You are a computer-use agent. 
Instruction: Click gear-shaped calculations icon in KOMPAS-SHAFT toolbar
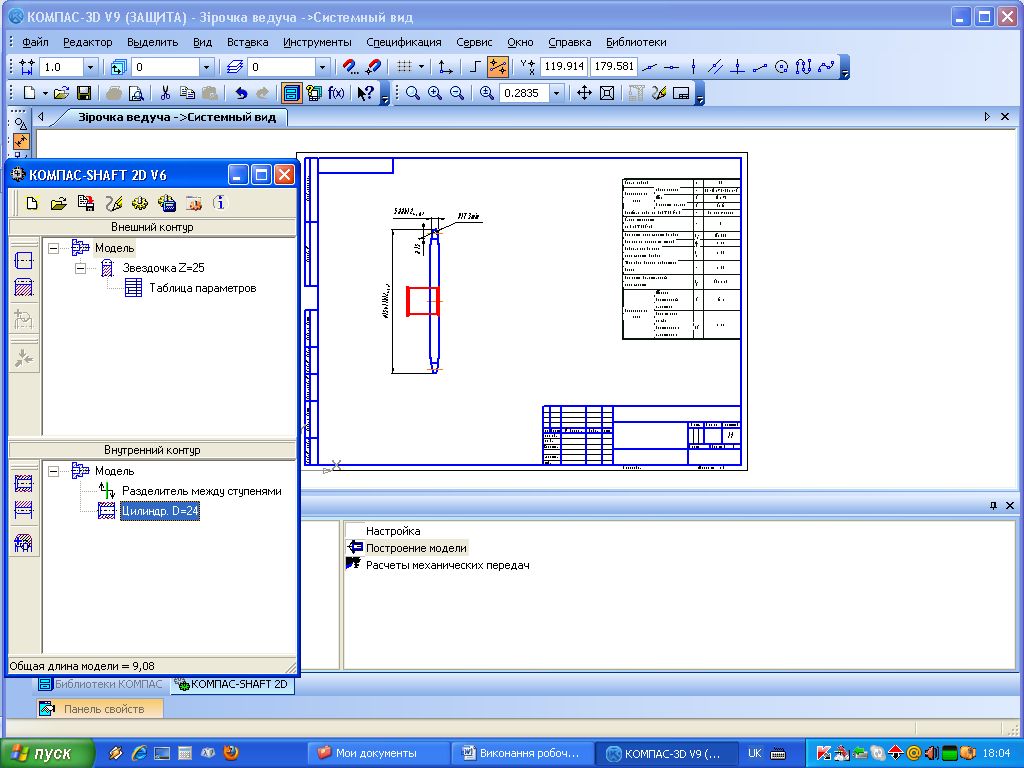point(140,203)
